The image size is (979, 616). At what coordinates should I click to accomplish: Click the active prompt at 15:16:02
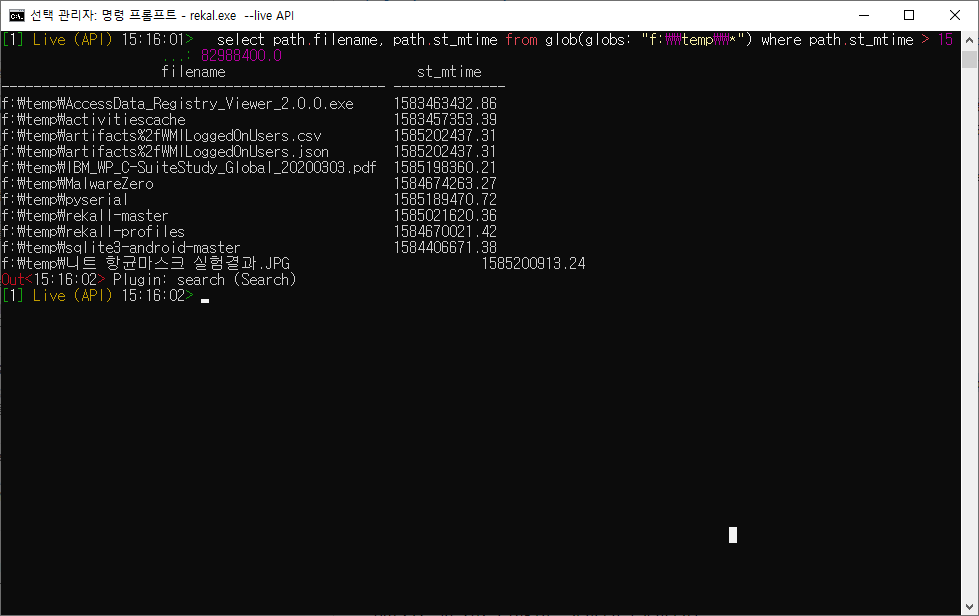[x=97, y=296]
